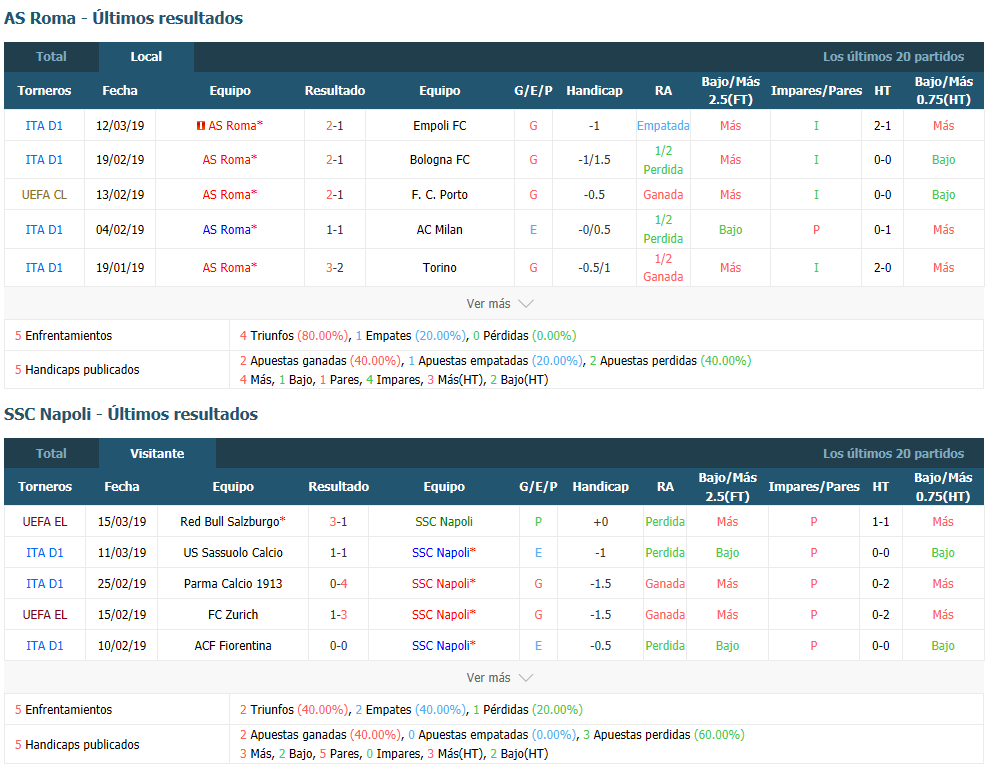
Task: Click Los últimos 20 partidos in Roma header
Action: [893, 57]
